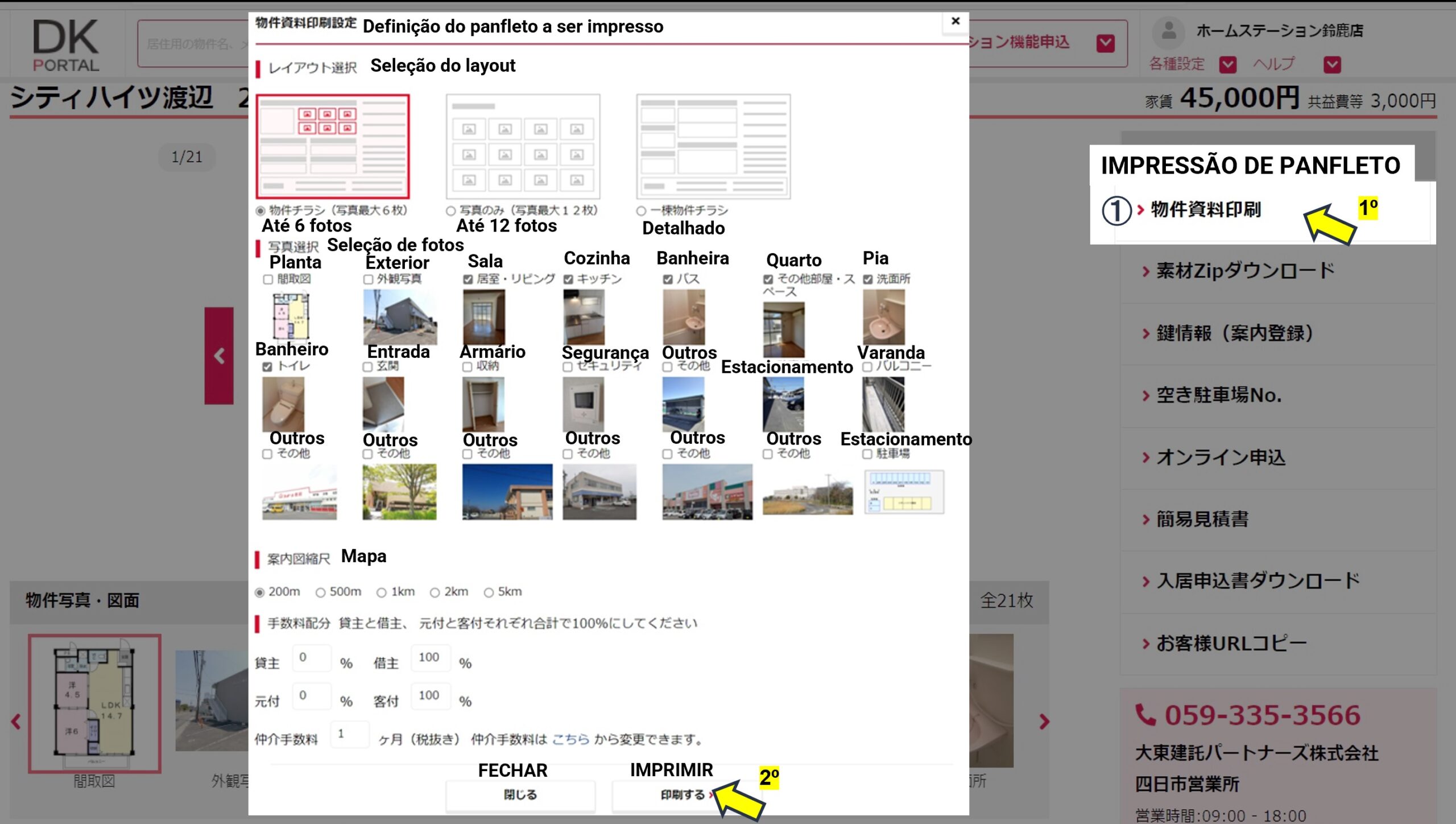Viewport: 1456px width, 824px height.
Task: Enable the バルコニー balcony photo checkbox
Action: [x=867, y=367]
